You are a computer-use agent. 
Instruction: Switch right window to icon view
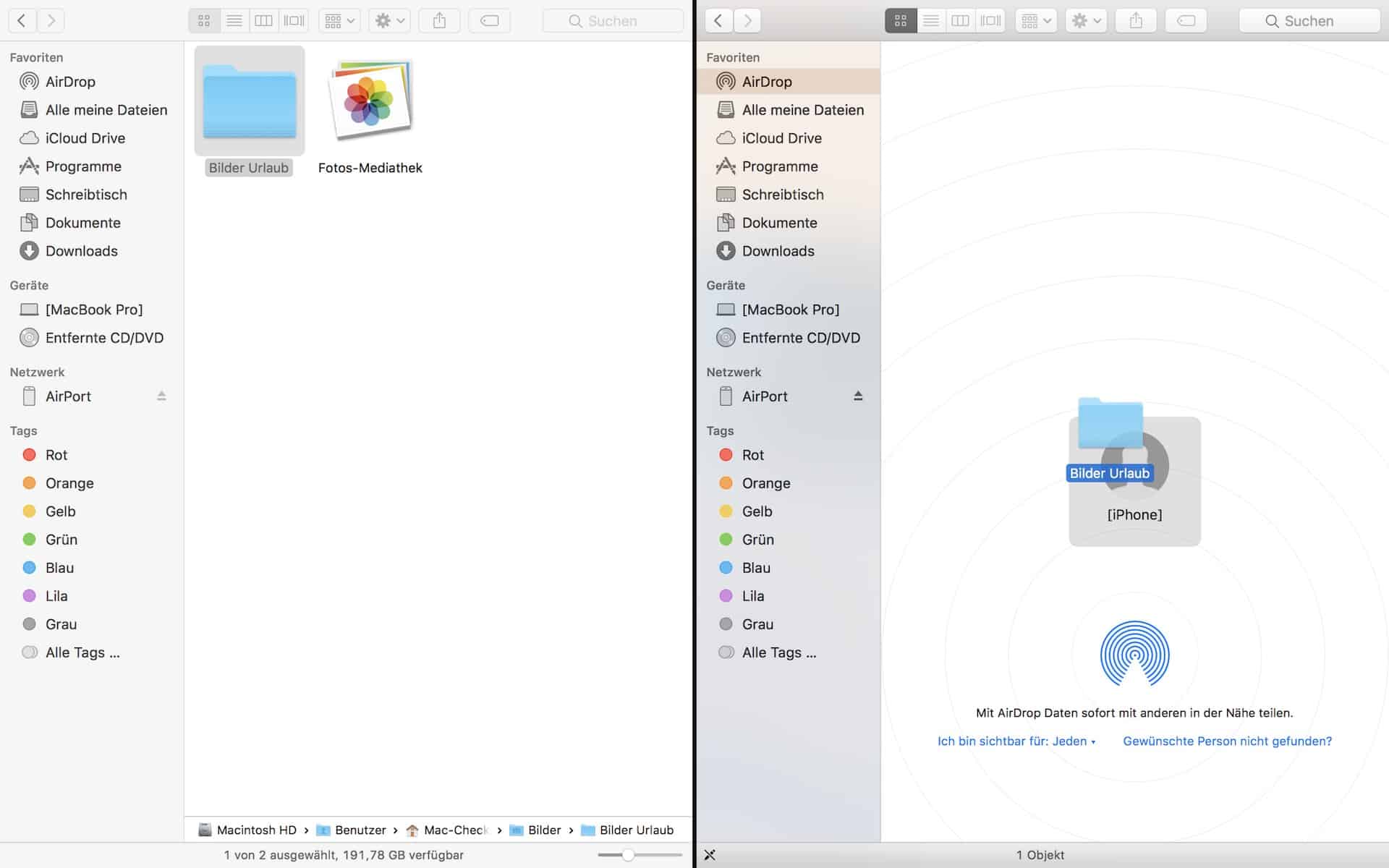(x=901, y=20)
